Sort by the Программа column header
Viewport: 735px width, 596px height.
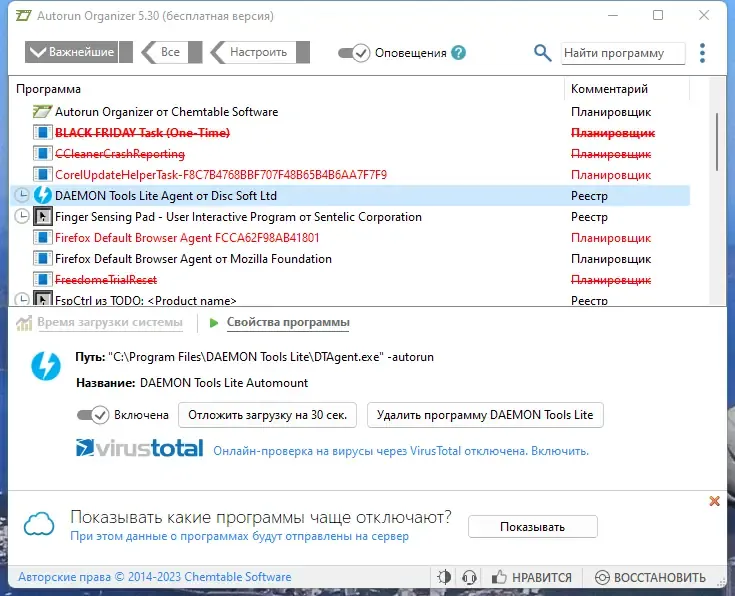(48, 89)
